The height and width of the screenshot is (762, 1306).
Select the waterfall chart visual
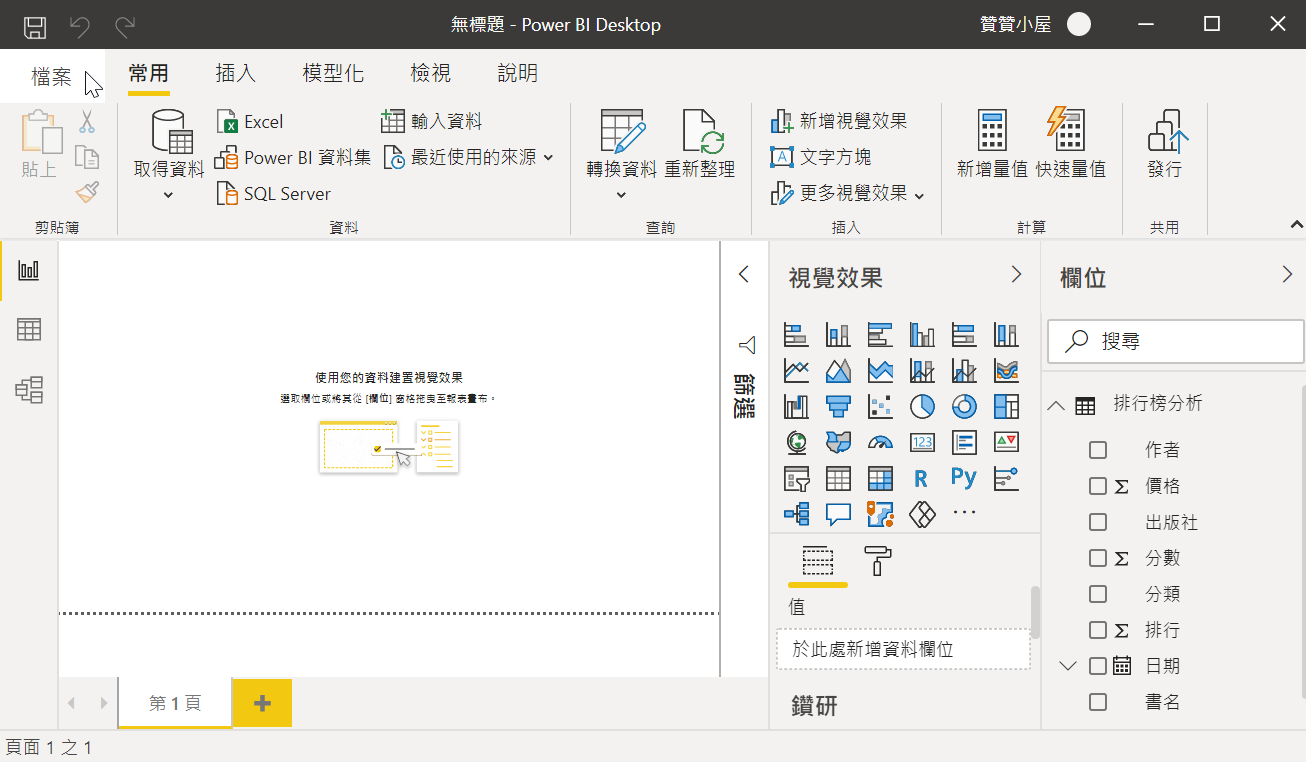coord(796,406)
